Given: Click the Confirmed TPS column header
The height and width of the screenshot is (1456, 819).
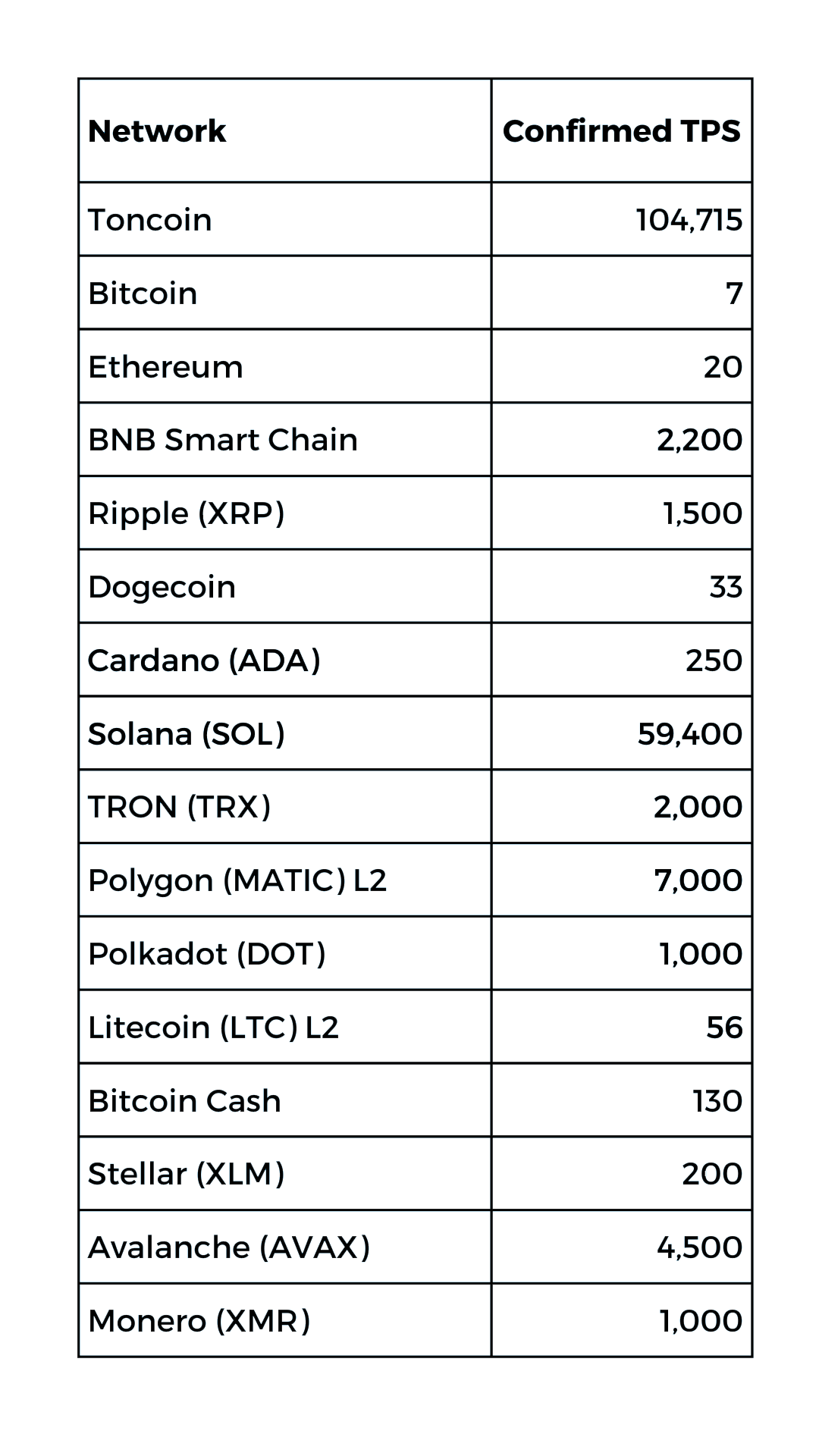Looking at the screenshot, I should (x=621, y=130).
